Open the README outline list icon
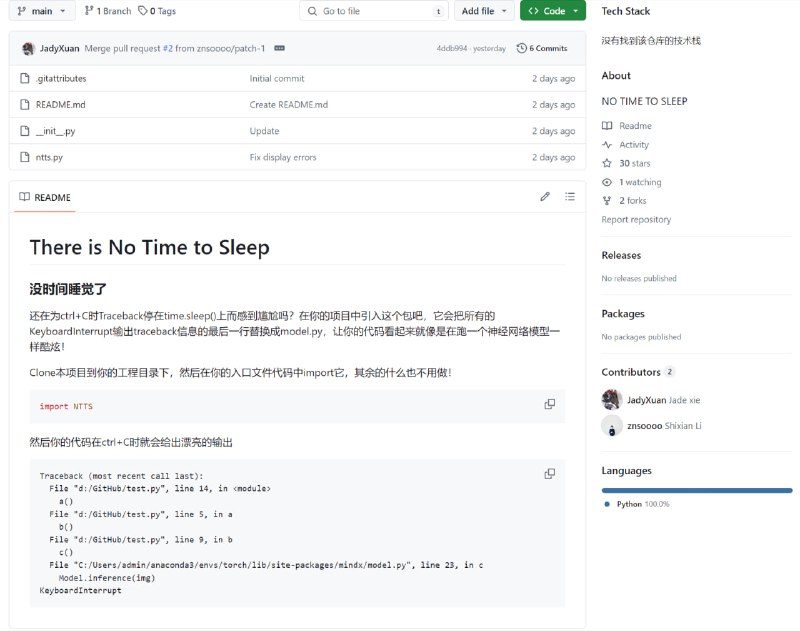The height and width of the screenshot is (631, 800). pos(570,197)
